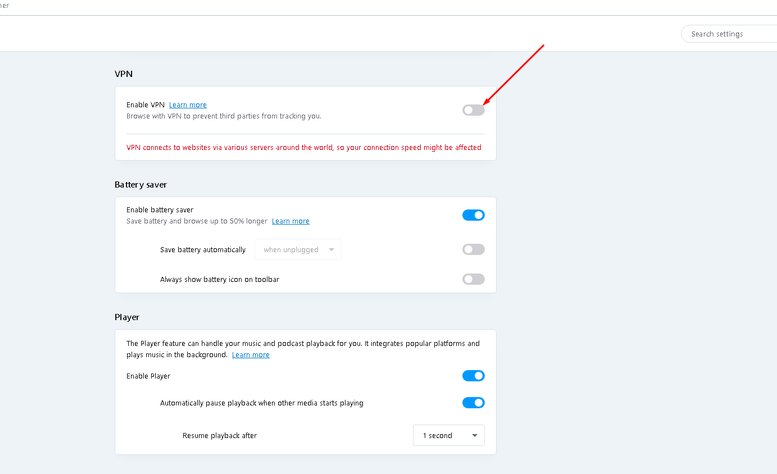Turn off the Enable Player switch
Screen dimensions: 777x474
click(473, 376)
